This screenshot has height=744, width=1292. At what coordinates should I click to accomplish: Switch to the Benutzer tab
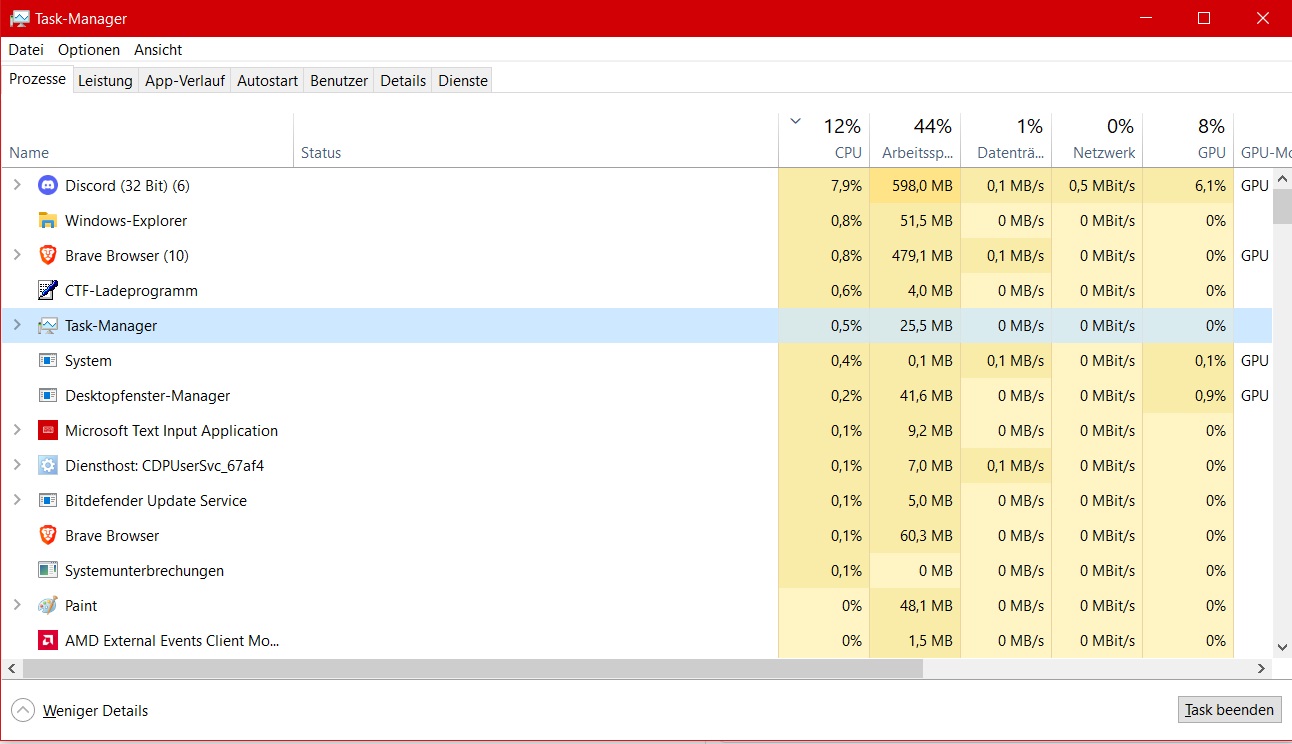tap(339, 80)
